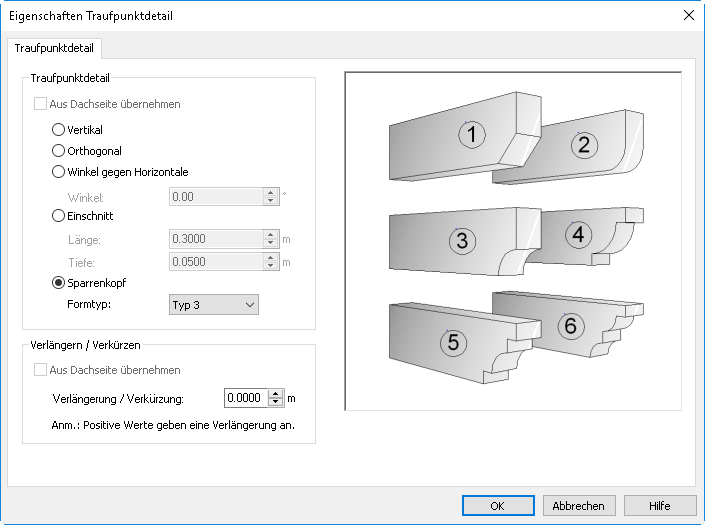
Task: Increase Verlängerung / Verkürzung value with up arrow
Action: [x=276, y=394]
